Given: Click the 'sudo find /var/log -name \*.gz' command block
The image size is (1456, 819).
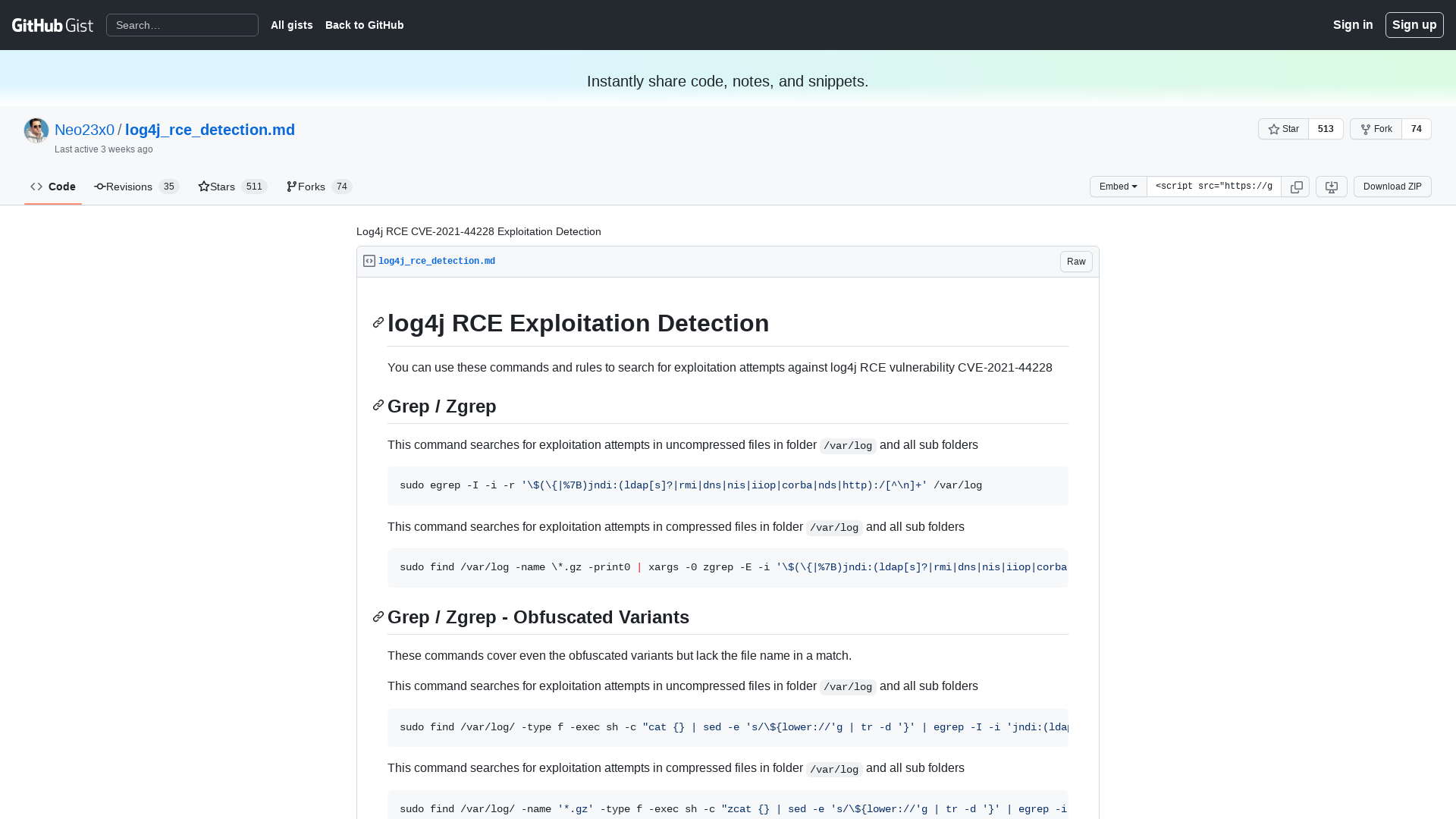Looking at the screenshot, I should tap(728, 568).
